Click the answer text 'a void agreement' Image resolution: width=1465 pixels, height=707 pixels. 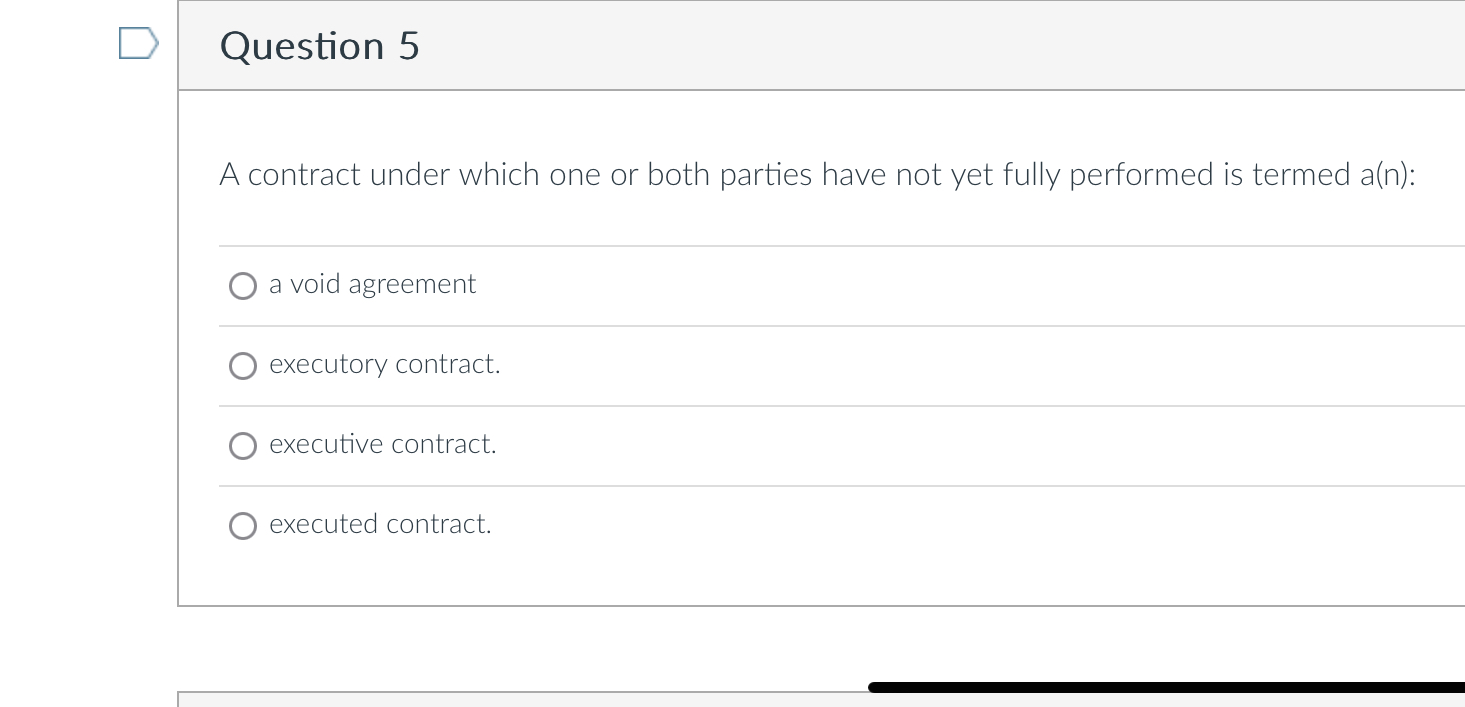[372, 284]
